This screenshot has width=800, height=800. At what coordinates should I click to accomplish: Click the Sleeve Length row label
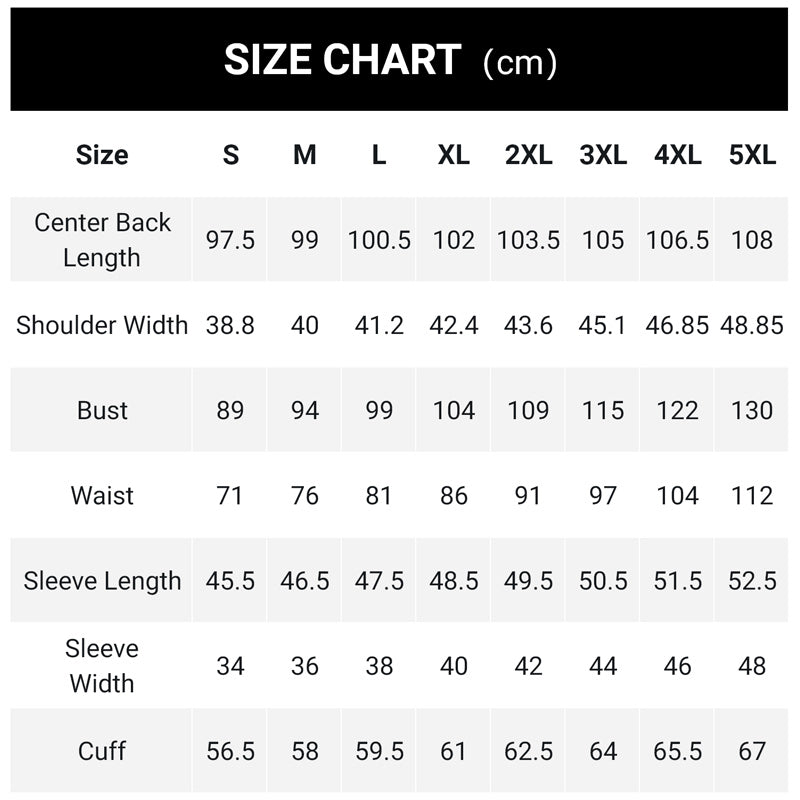102,581
